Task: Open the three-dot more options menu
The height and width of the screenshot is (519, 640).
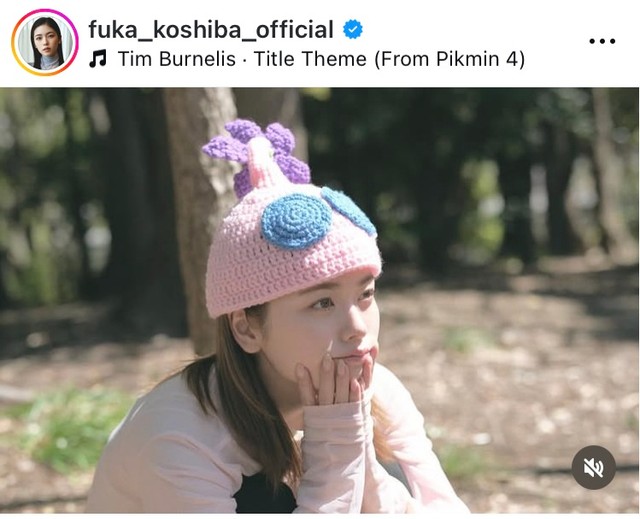Action: [602, 41]
